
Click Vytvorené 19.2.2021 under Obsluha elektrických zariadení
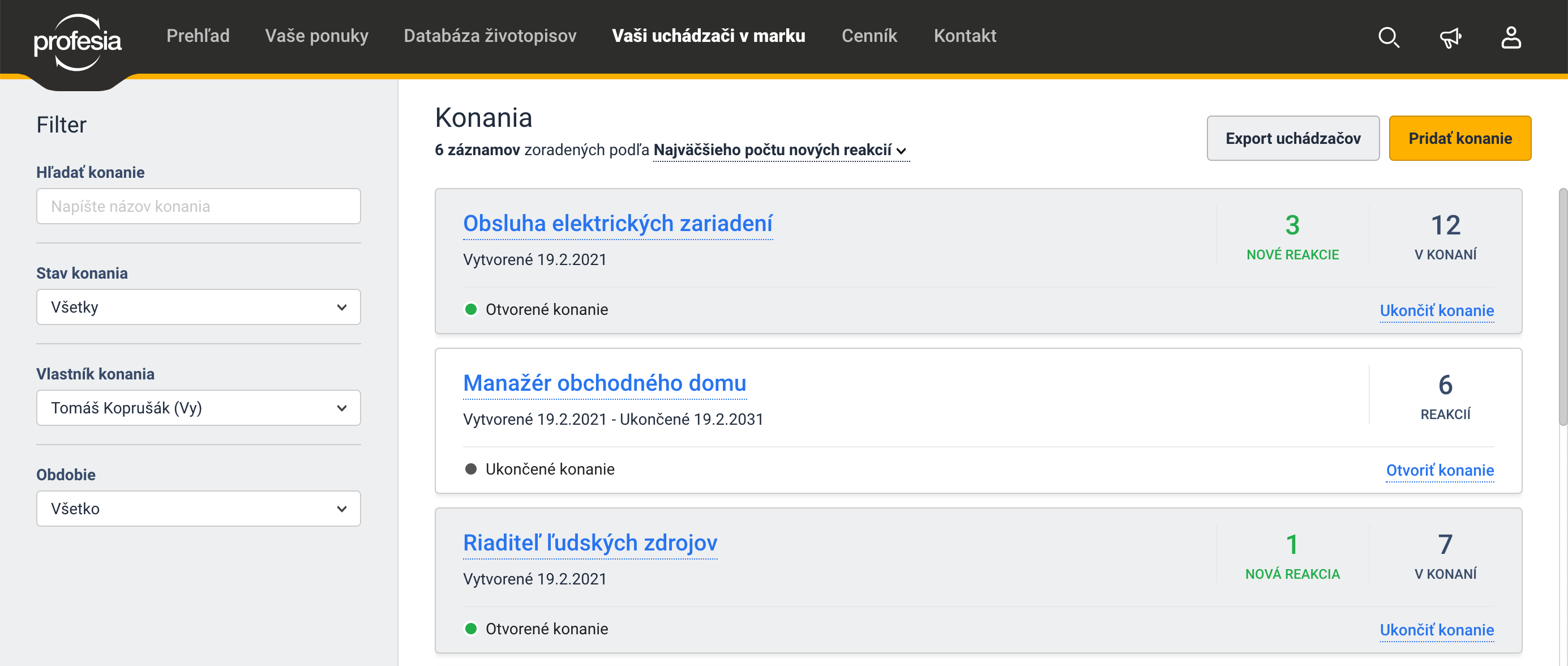pos(534,259)
